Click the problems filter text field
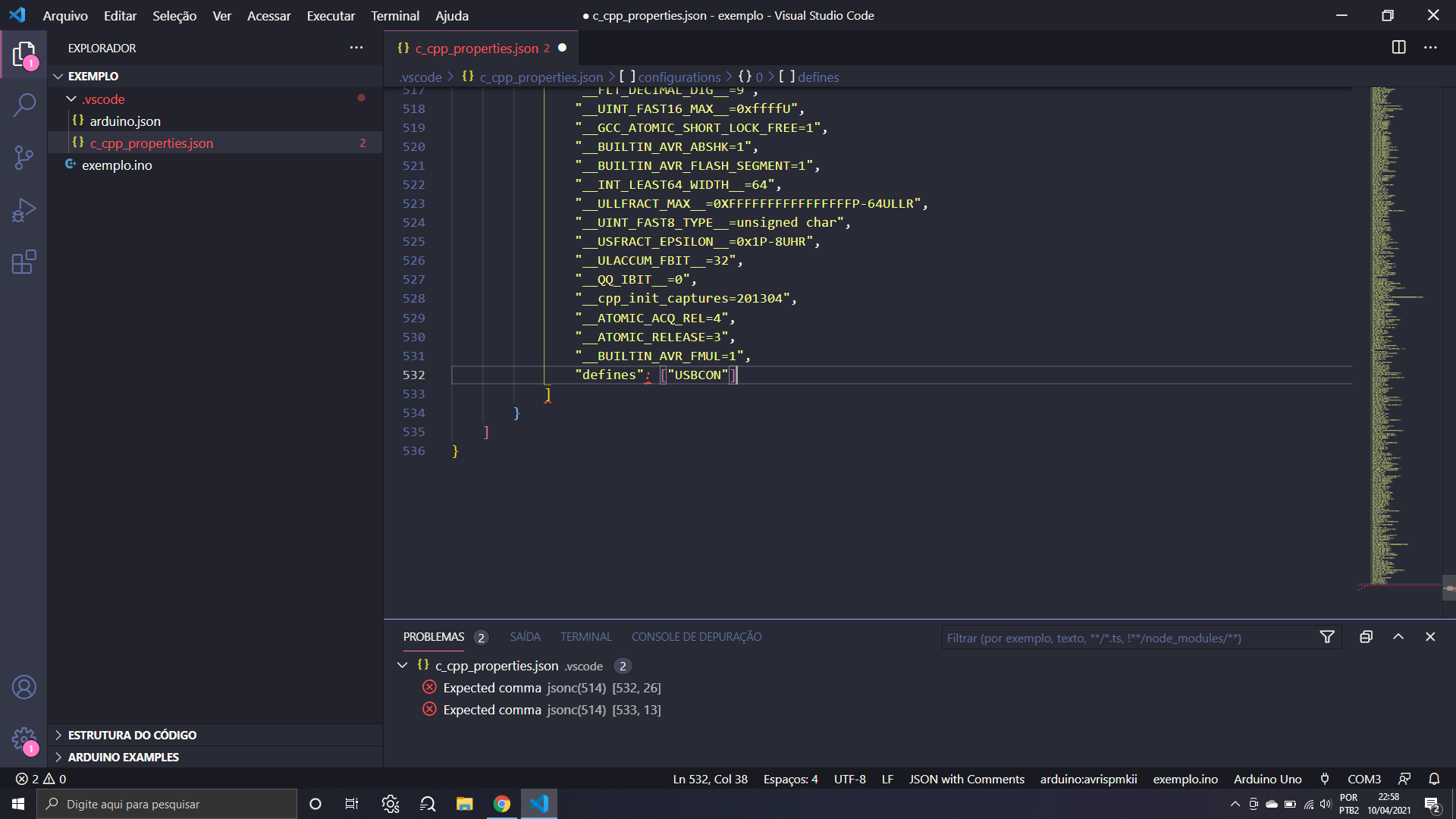Image resolution: width=1456 pixels, height=819 pixels. point(1126,638)
